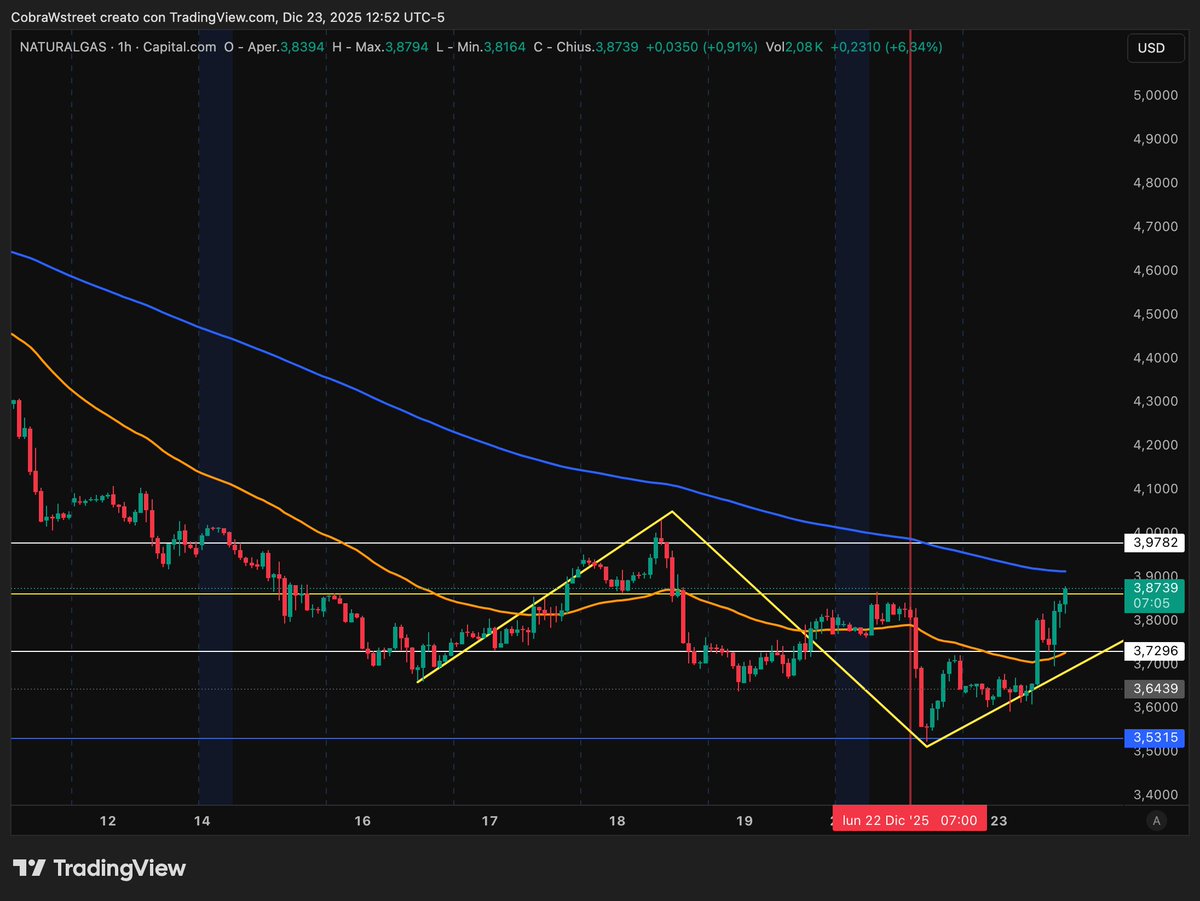
Task: Click the 3,6000 price axis label
Action: pyautogui.click(x=1154, y=708)
